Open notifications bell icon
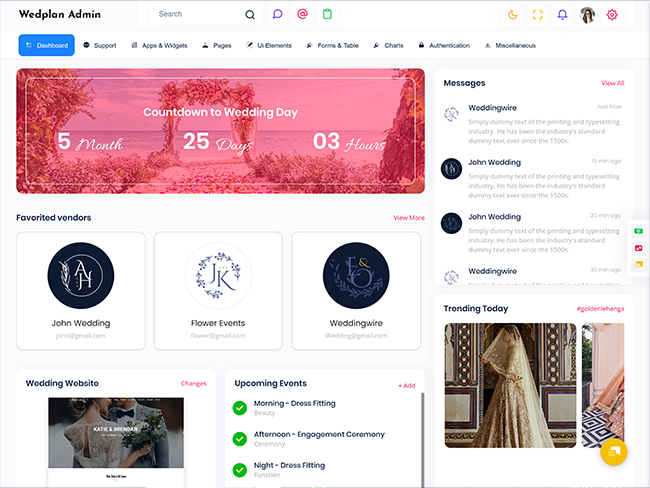This screenshot has height=488, width=650. 562,15
